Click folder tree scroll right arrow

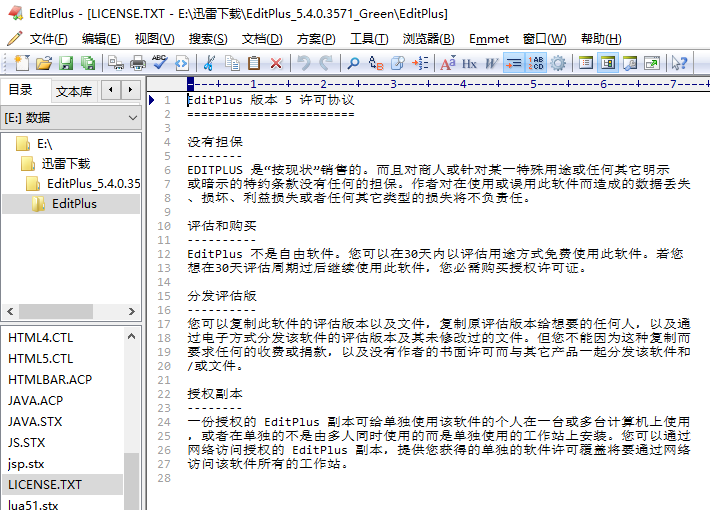132,312
